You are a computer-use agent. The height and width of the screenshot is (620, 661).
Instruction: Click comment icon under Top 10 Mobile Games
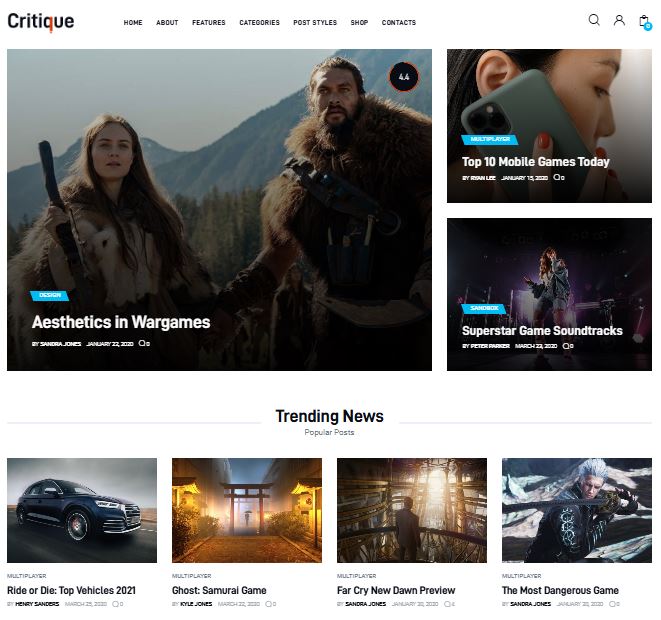pos(559,177)
